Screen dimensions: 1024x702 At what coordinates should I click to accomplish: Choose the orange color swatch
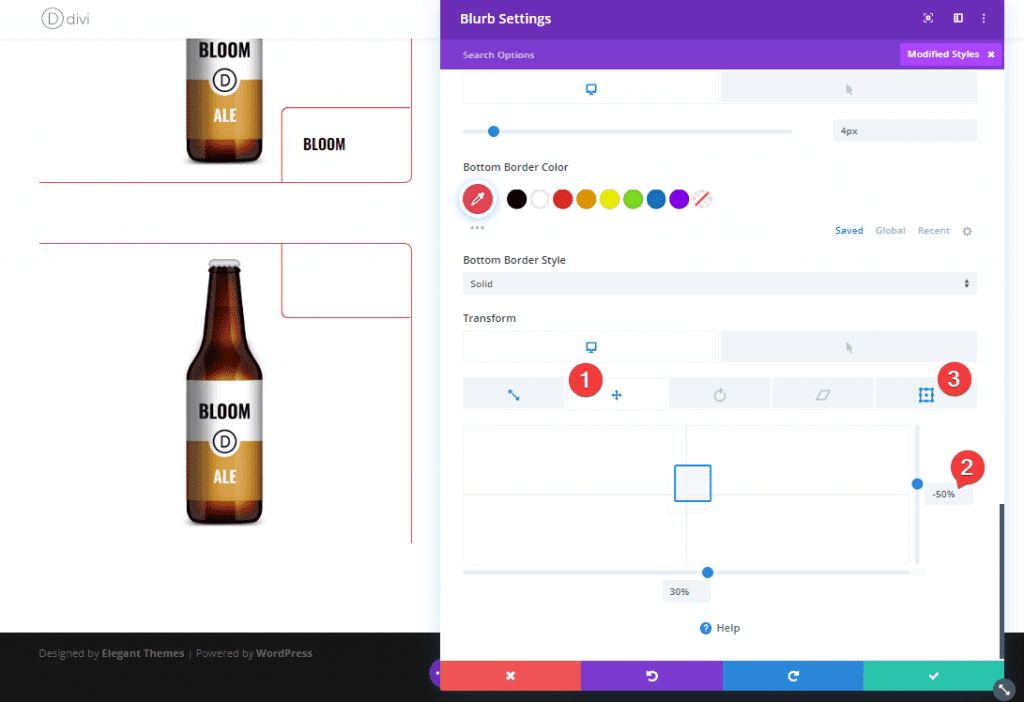[x=586, y=199]
